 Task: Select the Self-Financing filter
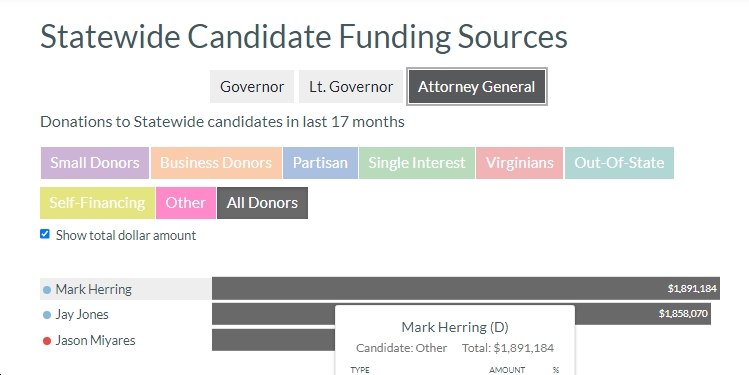tap(97, 203)
